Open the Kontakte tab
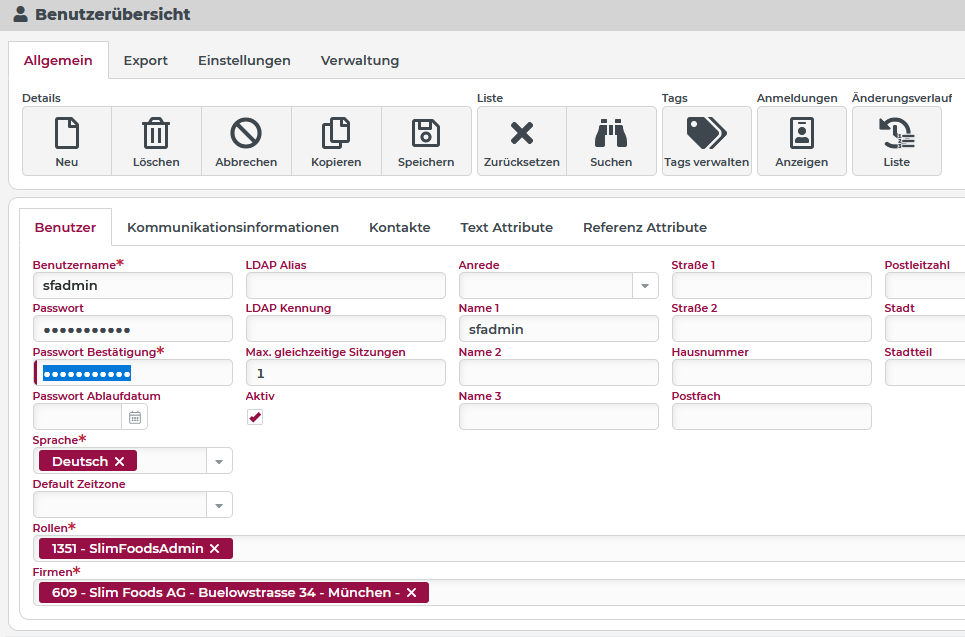 coord(399,227)
